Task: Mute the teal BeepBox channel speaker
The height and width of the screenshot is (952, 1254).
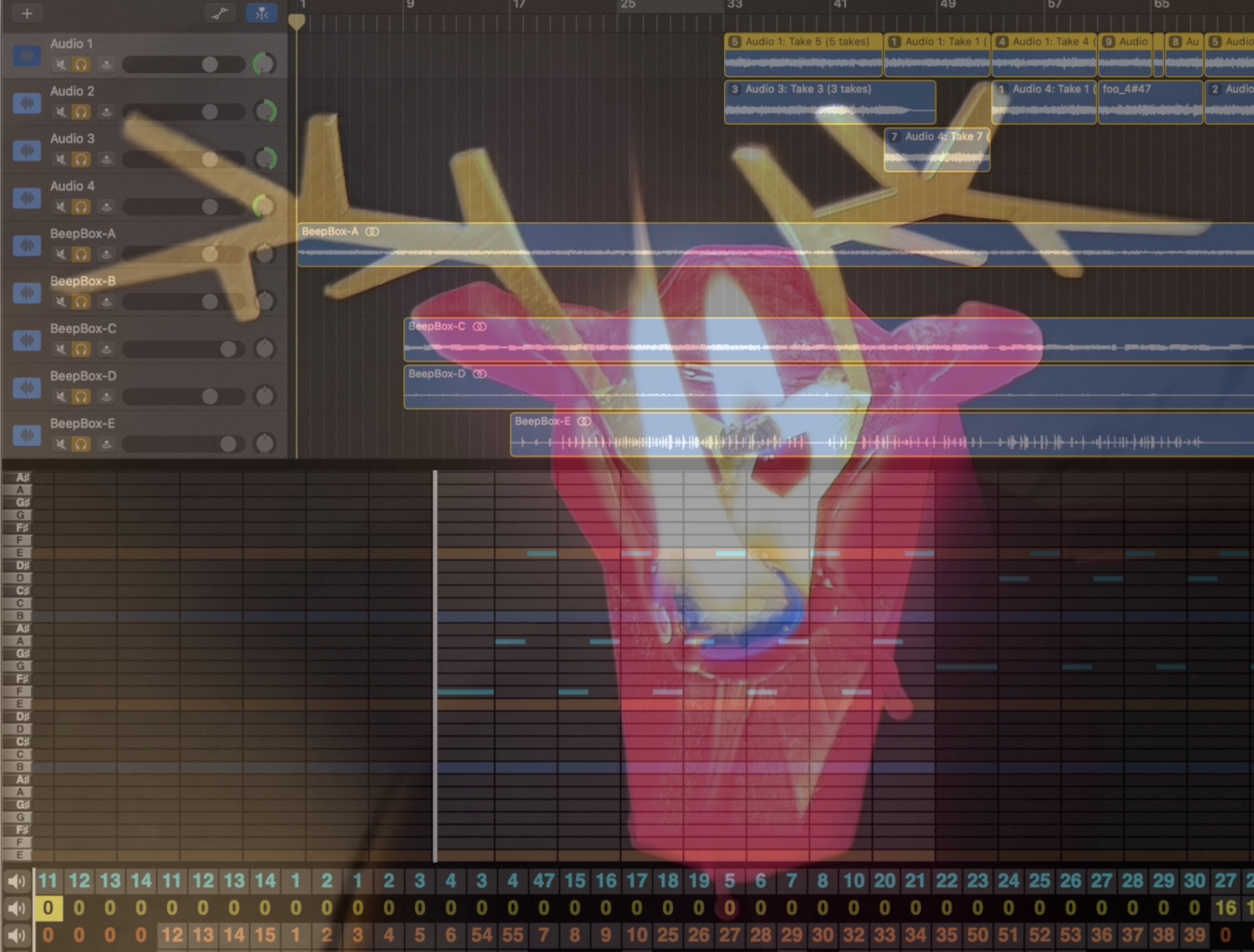Action: pyautogui.click(x=16, y=881)
